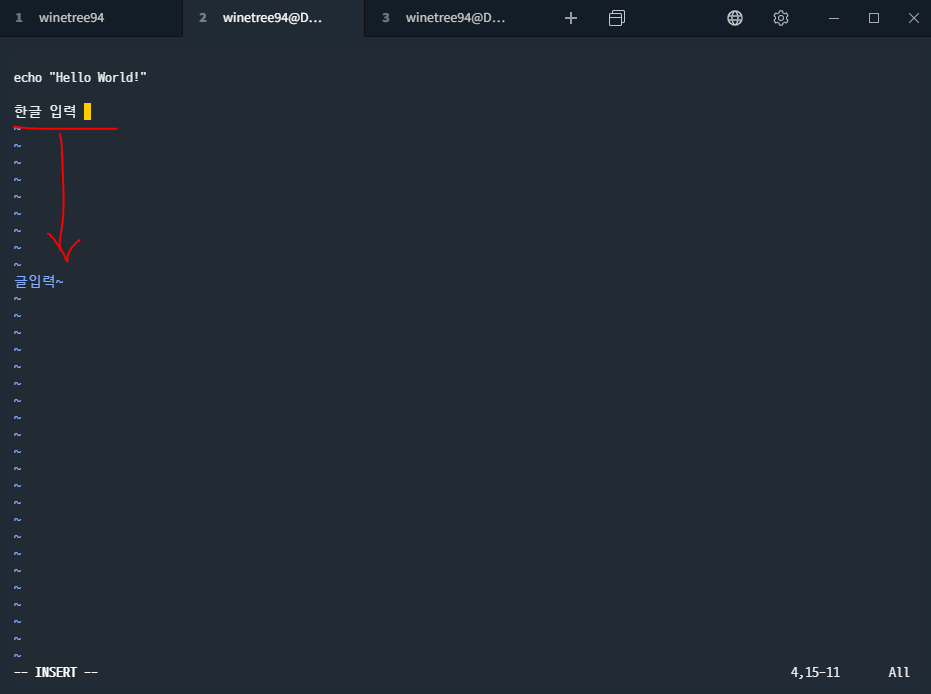Select the blue 글입력~ text
The width and height of the screenshot is (931, 694).
click(x=38, y=281)
